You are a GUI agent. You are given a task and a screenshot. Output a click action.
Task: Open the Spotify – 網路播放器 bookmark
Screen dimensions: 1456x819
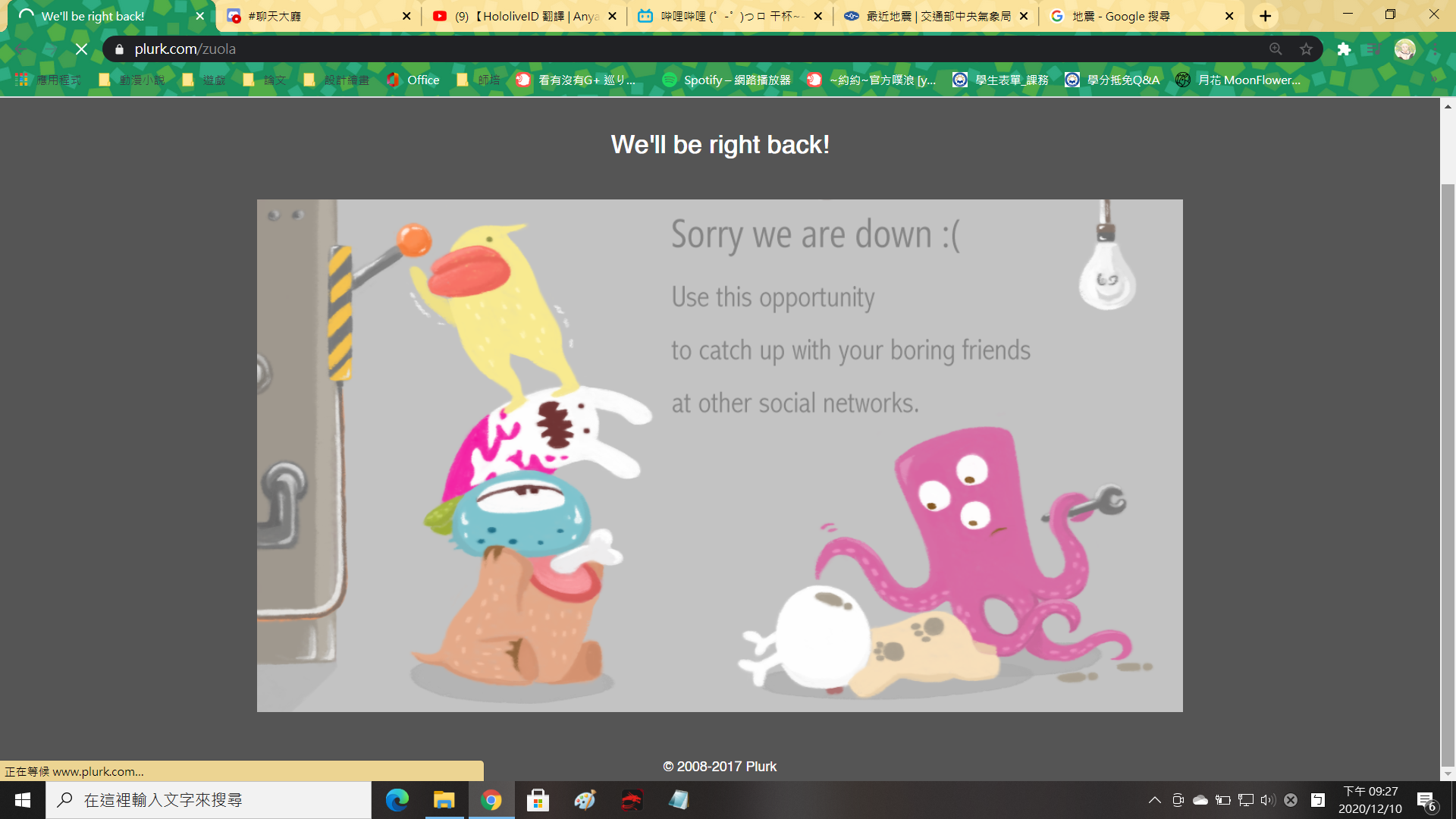[x=726, y=80]
